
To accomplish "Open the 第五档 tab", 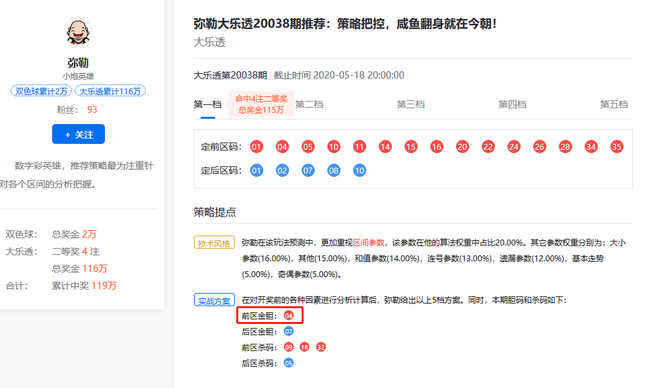I will 614,104.
